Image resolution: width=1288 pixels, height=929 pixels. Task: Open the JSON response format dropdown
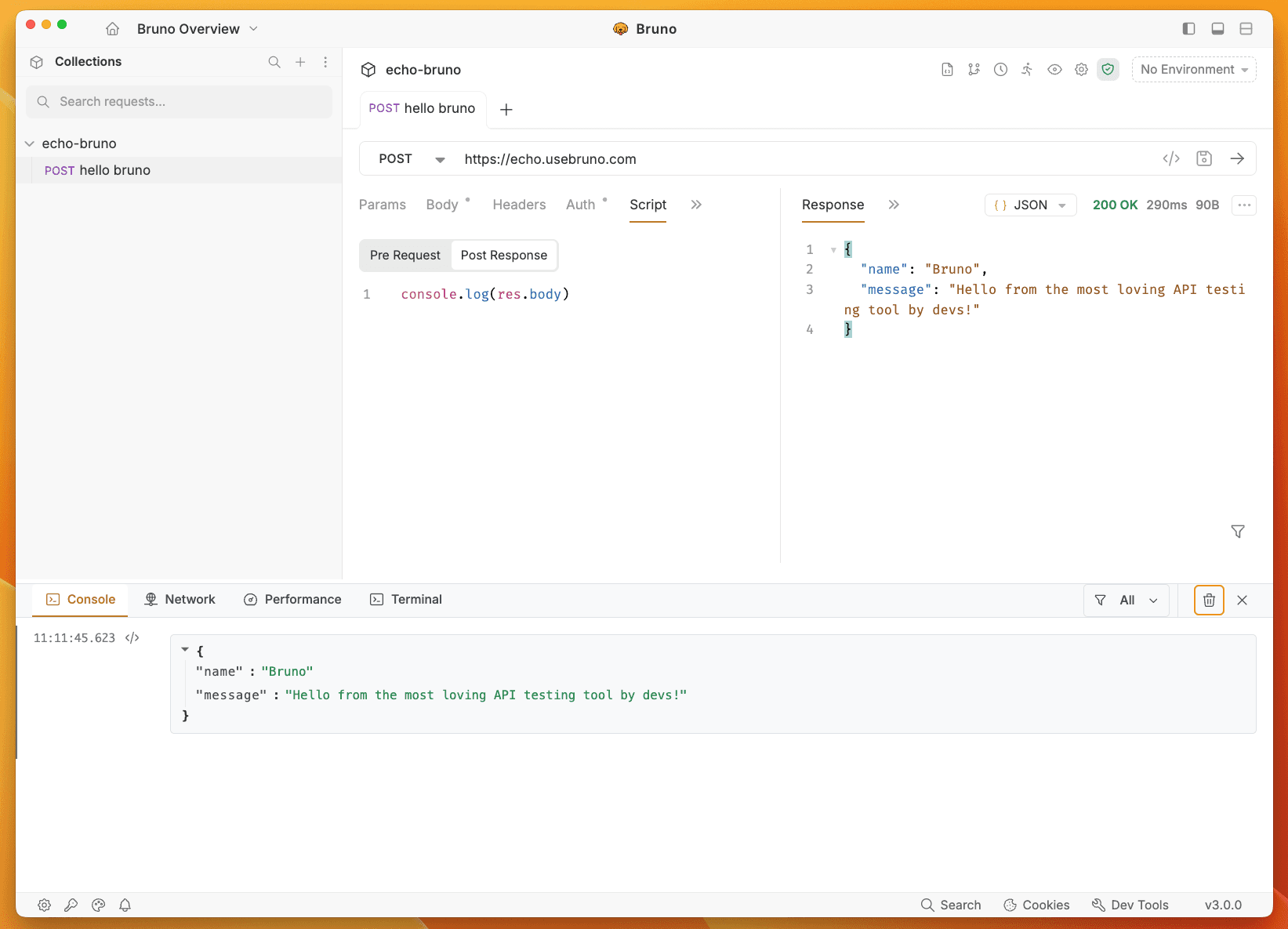pyautogui.click(x=1030, y=205)
